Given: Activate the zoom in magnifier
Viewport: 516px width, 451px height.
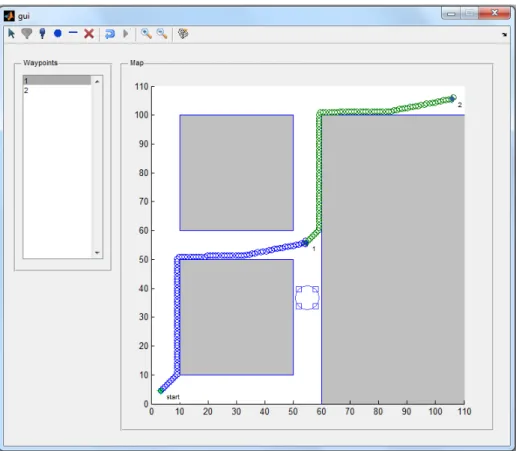Looking at the screenshot, I should [146, 33].
